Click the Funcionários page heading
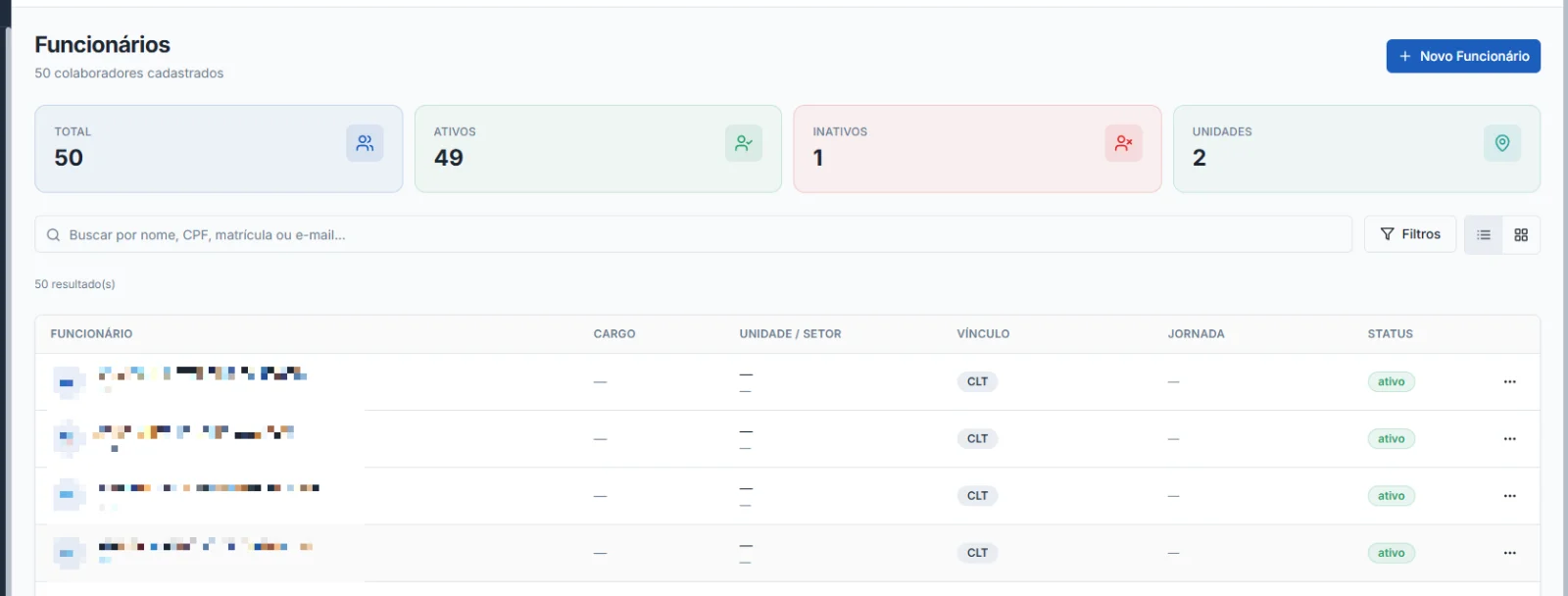 (102, 45)
